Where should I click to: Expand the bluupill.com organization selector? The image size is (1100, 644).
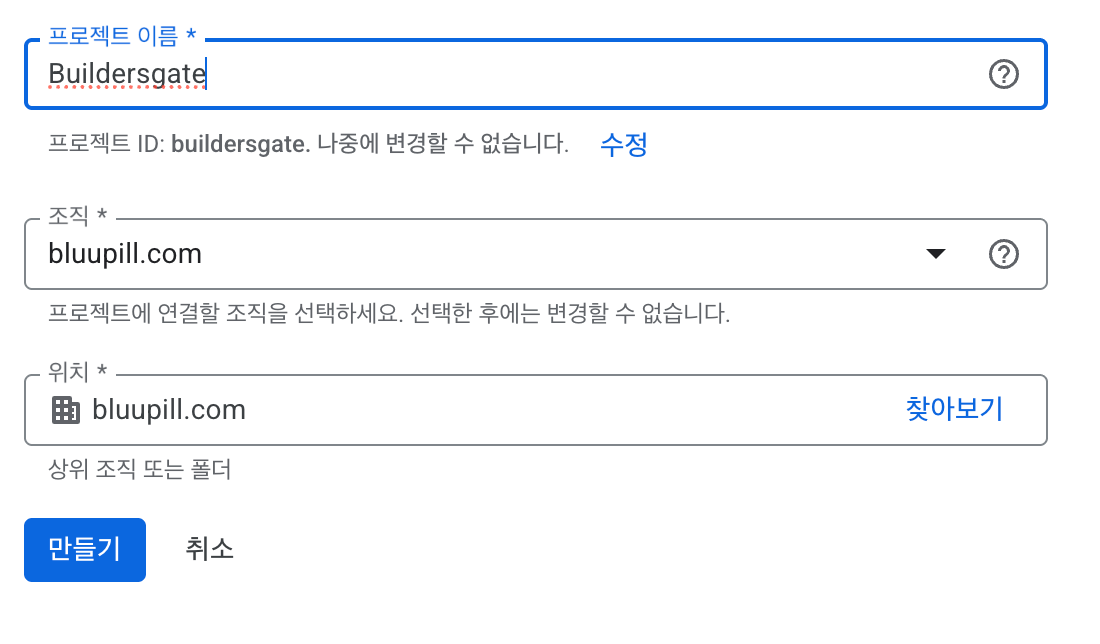click(x=936, y=255)
